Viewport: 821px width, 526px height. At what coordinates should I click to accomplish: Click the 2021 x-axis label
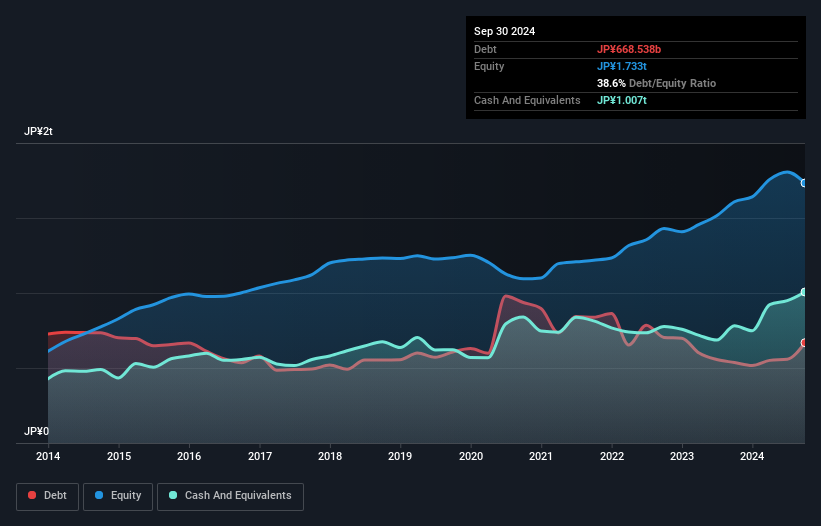point(541,456)
